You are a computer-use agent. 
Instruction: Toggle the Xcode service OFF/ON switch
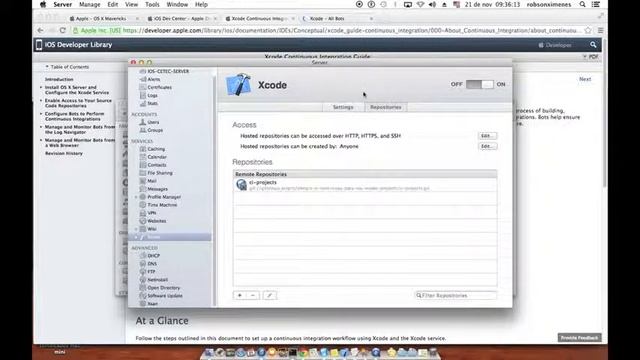(x=480, y=84)
